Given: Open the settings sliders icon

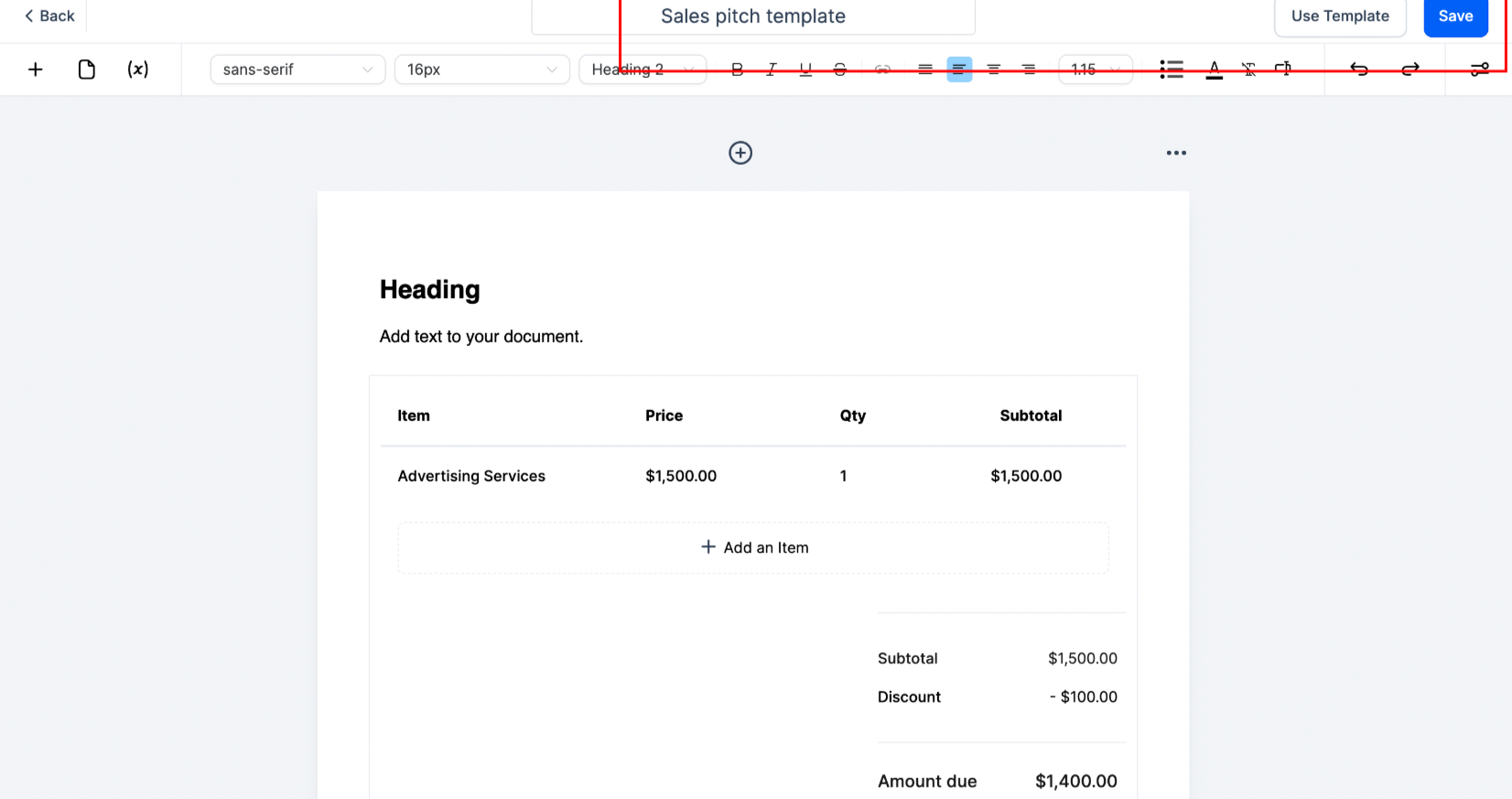Looking at the screenshot, I should (1479, 70).
